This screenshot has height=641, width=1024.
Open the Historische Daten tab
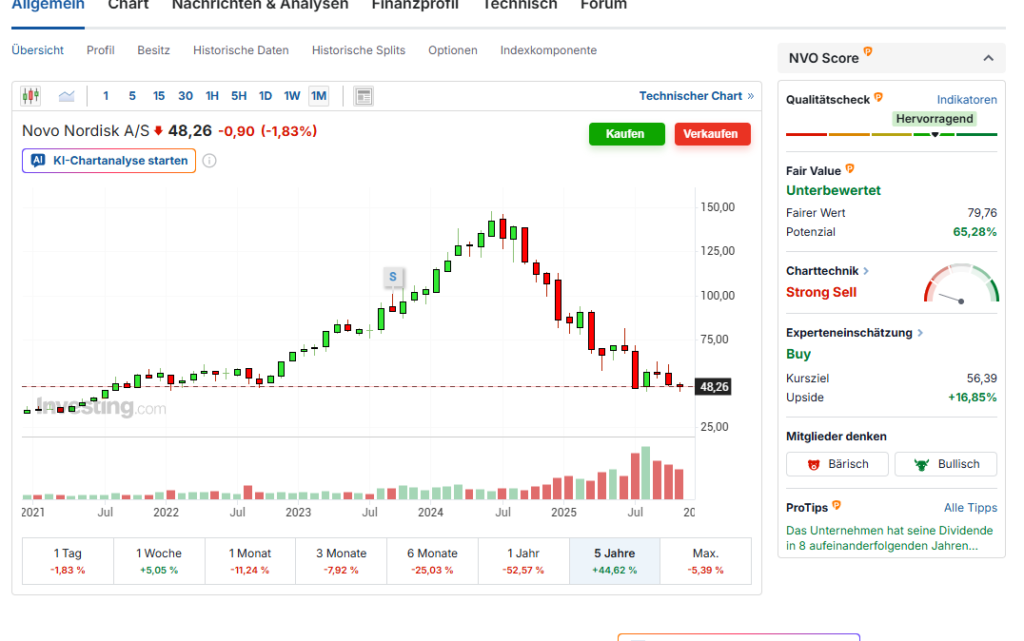click(241, 50)
